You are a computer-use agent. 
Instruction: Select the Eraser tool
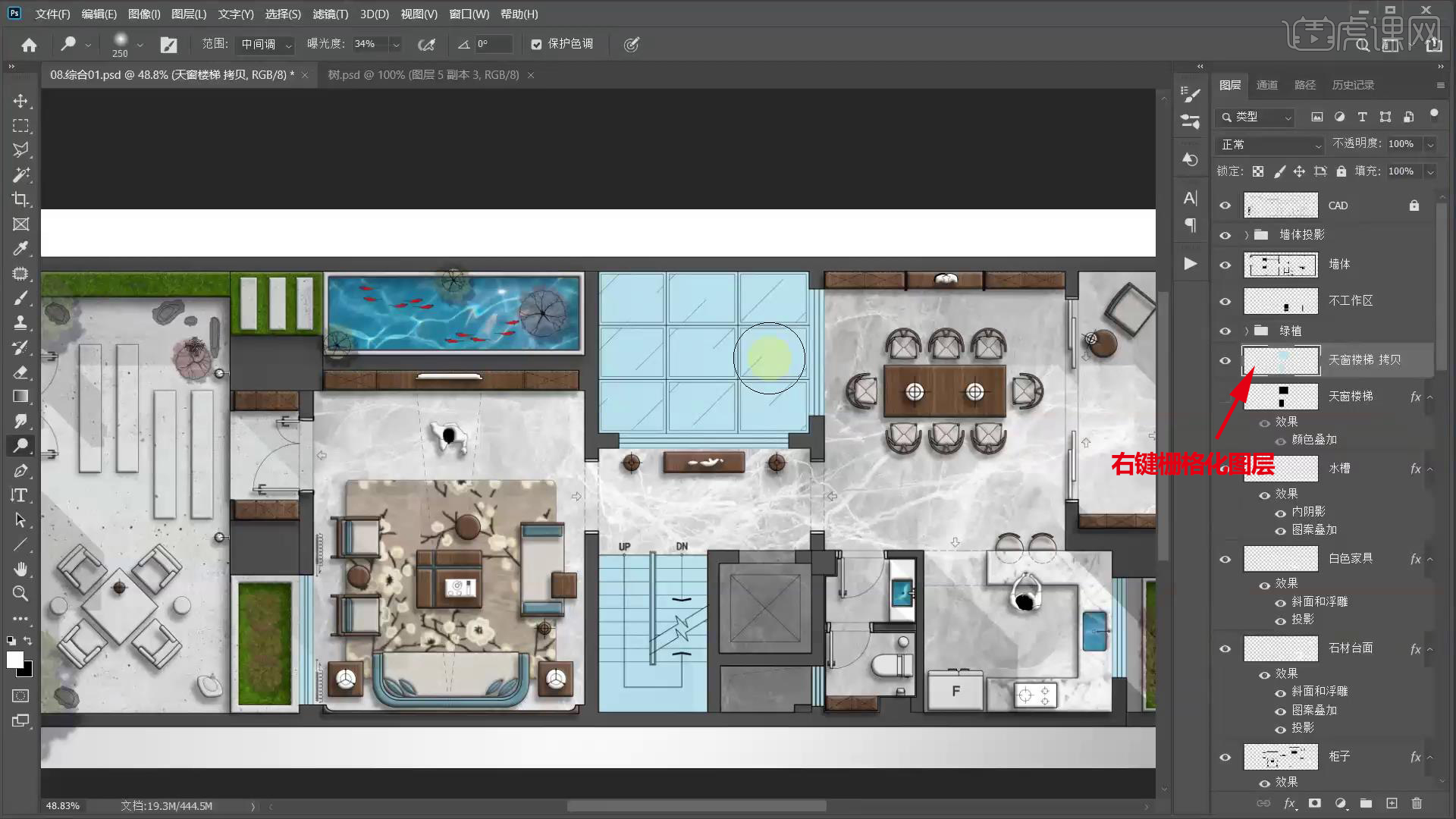[20, 372]
